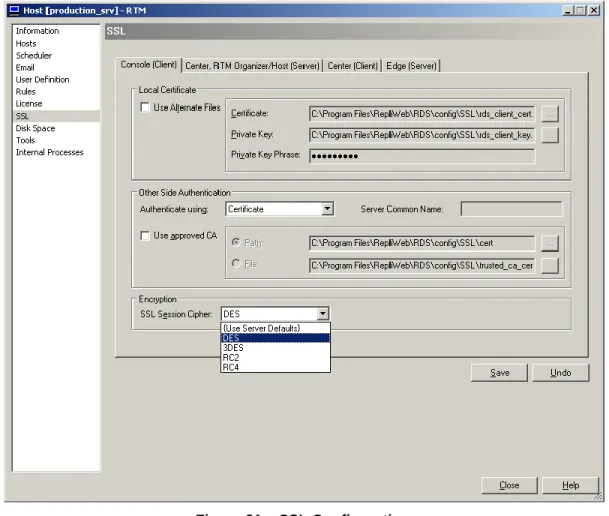Click the Certificate path field
Viewport: 609px width, 516px height.
point(422,114)
